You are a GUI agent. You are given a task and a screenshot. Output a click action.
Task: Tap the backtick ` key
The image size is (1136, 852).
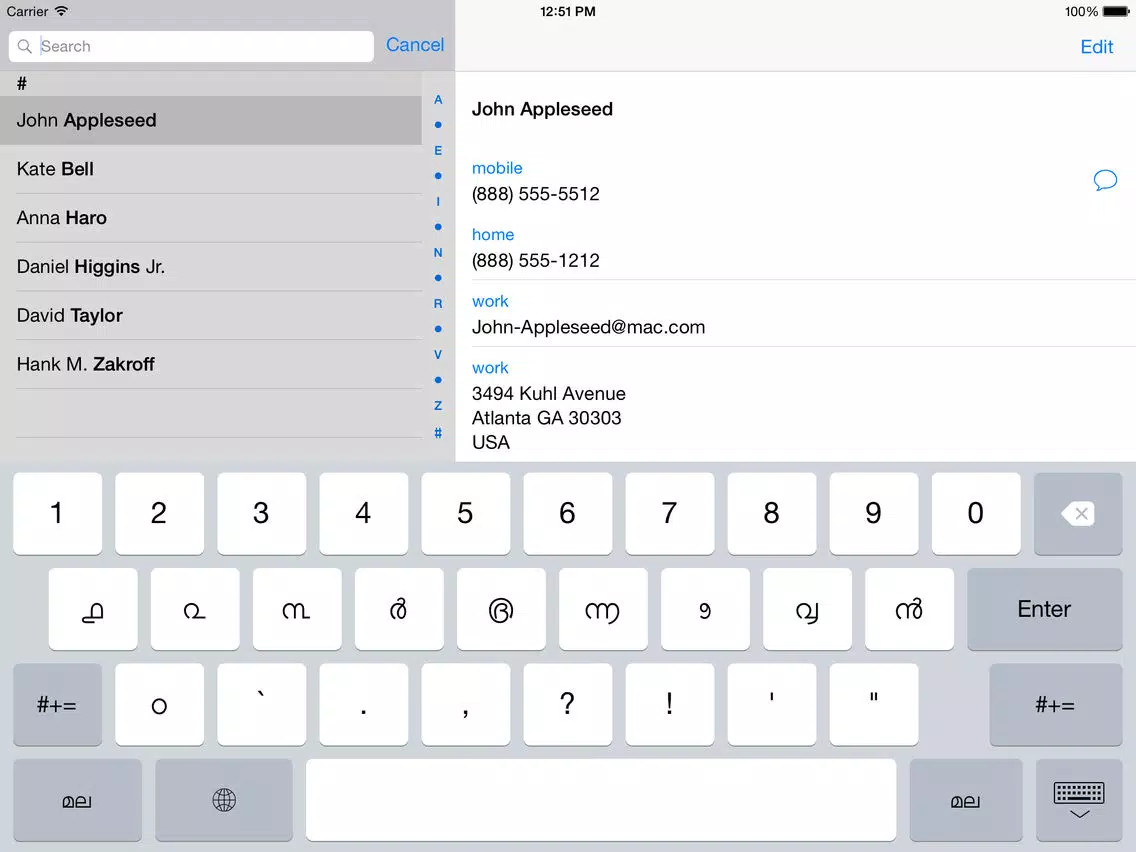pos(262,704)
